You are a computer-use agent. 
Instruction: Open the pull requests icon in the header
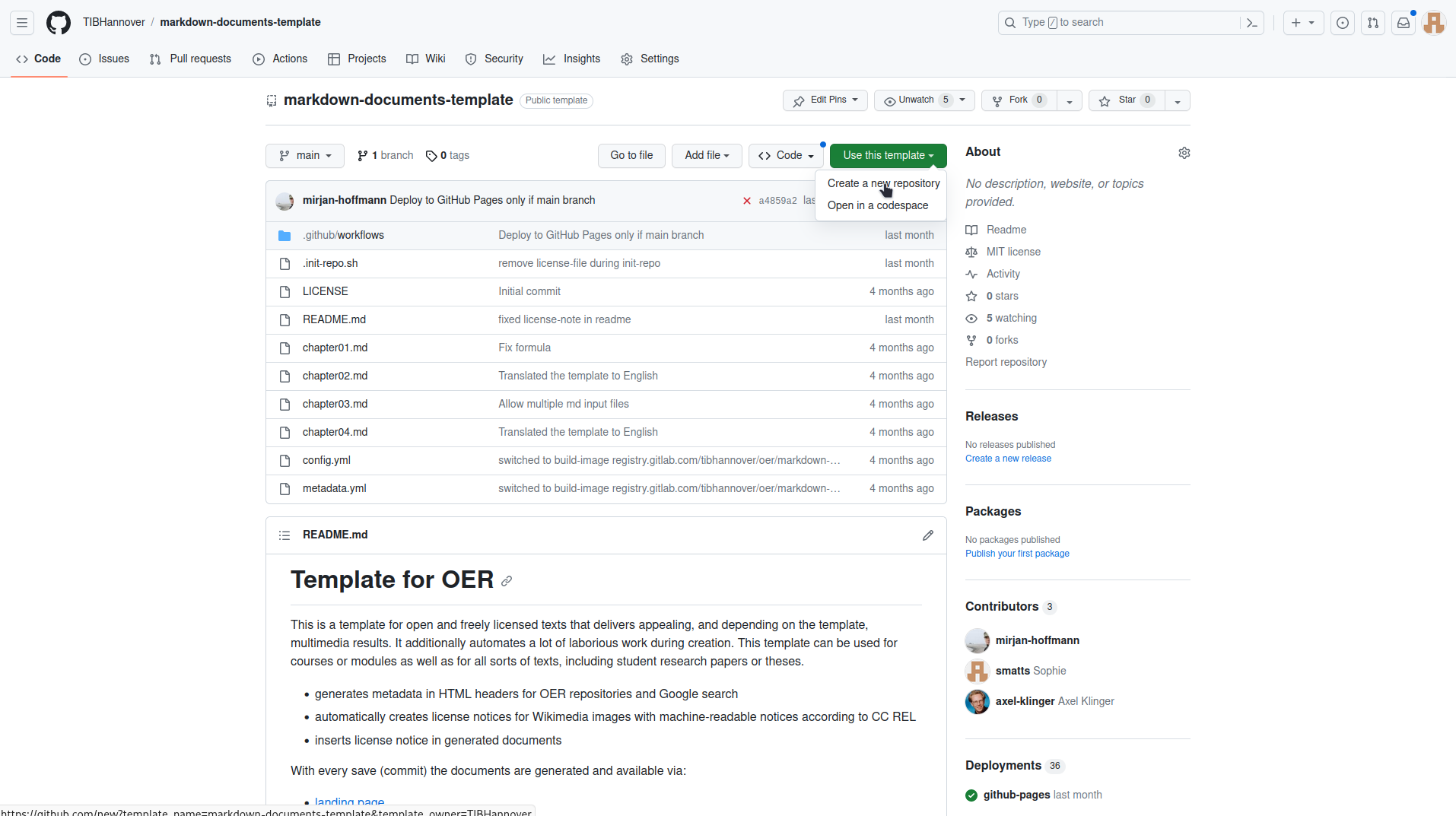(1372, 22)
